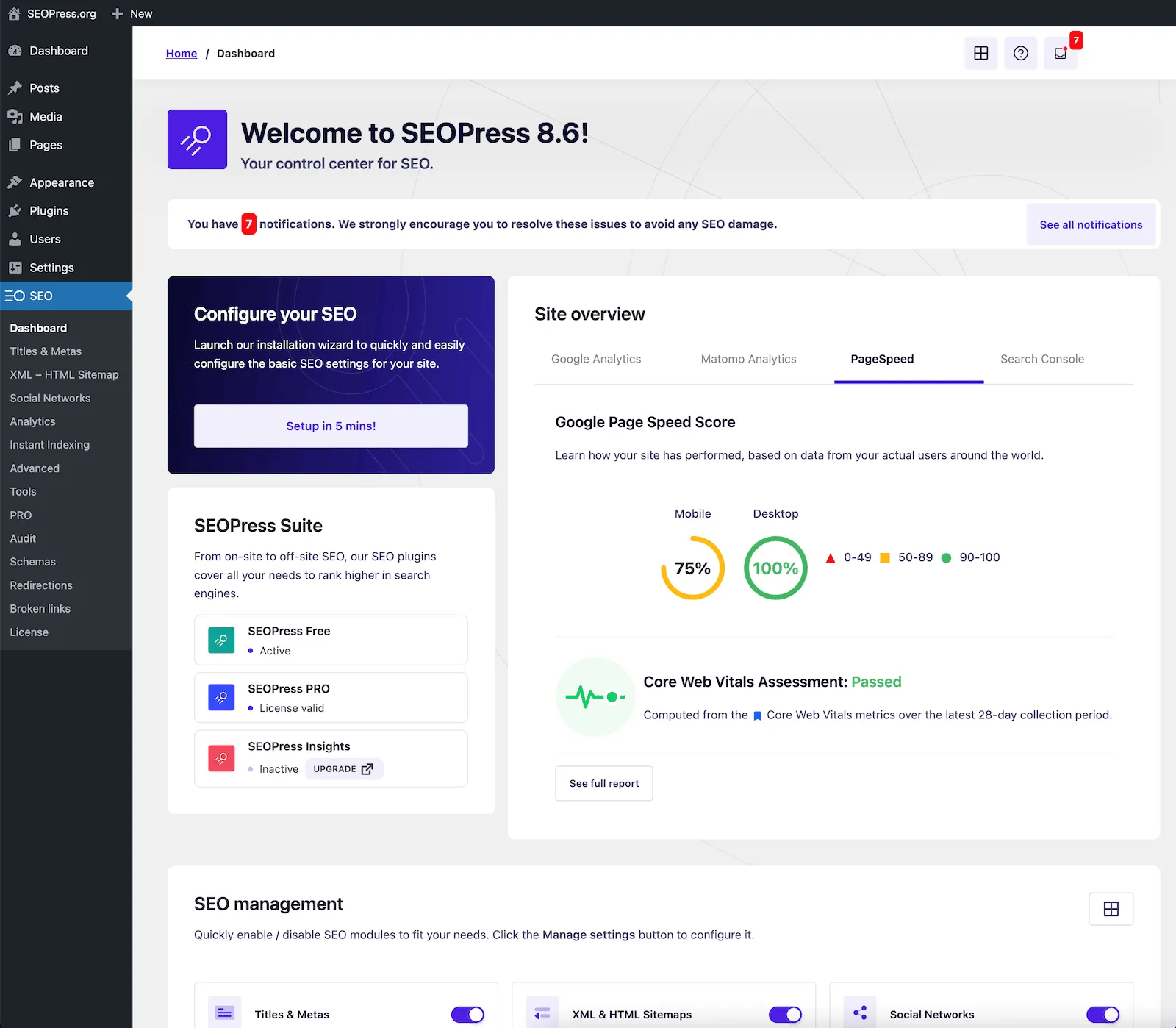Switch to the Google Analytics tab
1176x1028 pixels.
pos(596,359)
